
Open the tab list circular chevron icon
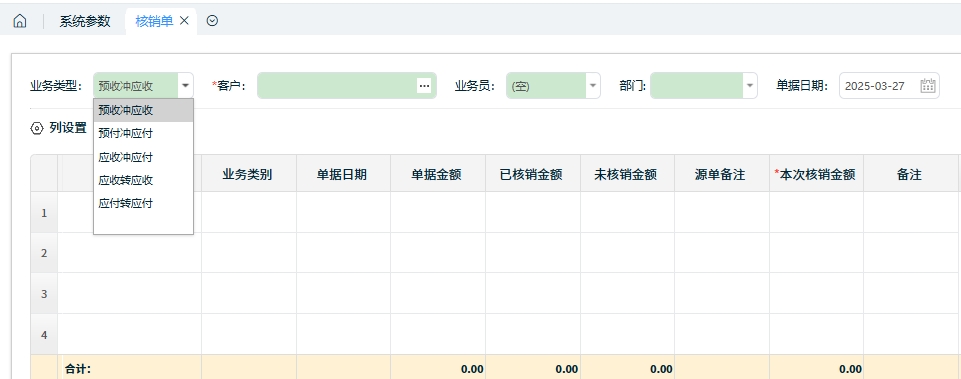click(212, 21)
